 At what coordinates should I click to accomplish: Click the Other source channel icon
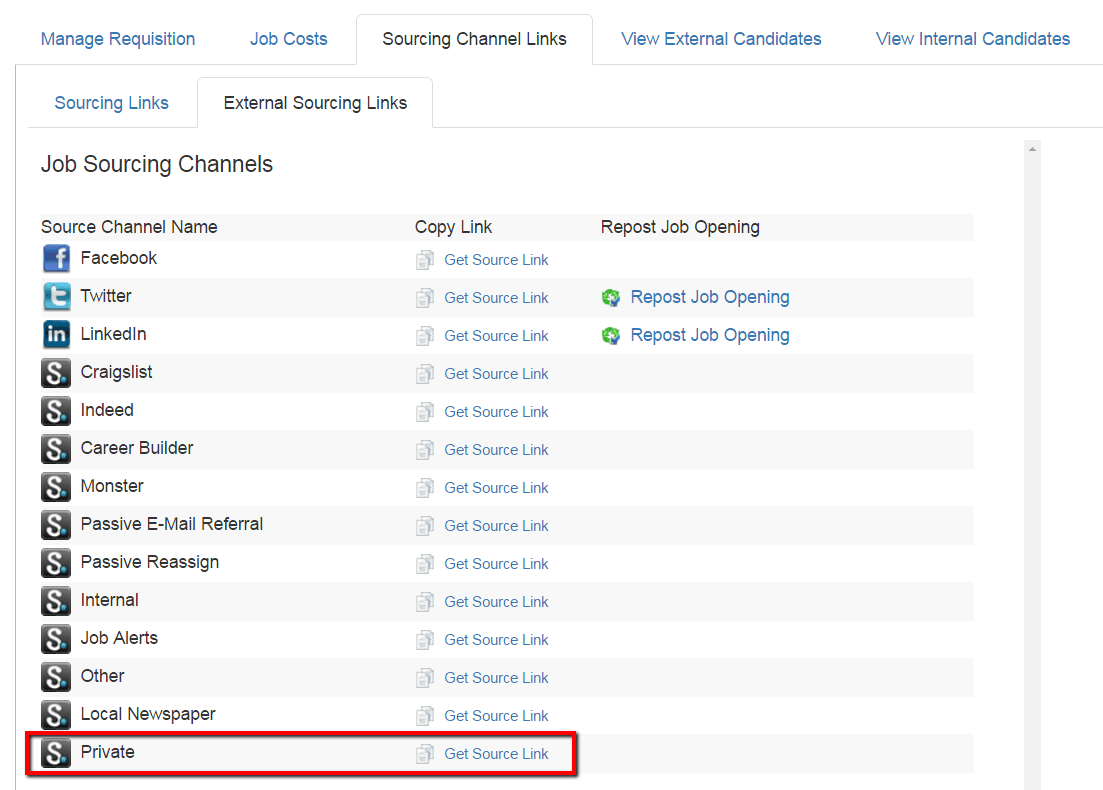[x=56, y=677]
